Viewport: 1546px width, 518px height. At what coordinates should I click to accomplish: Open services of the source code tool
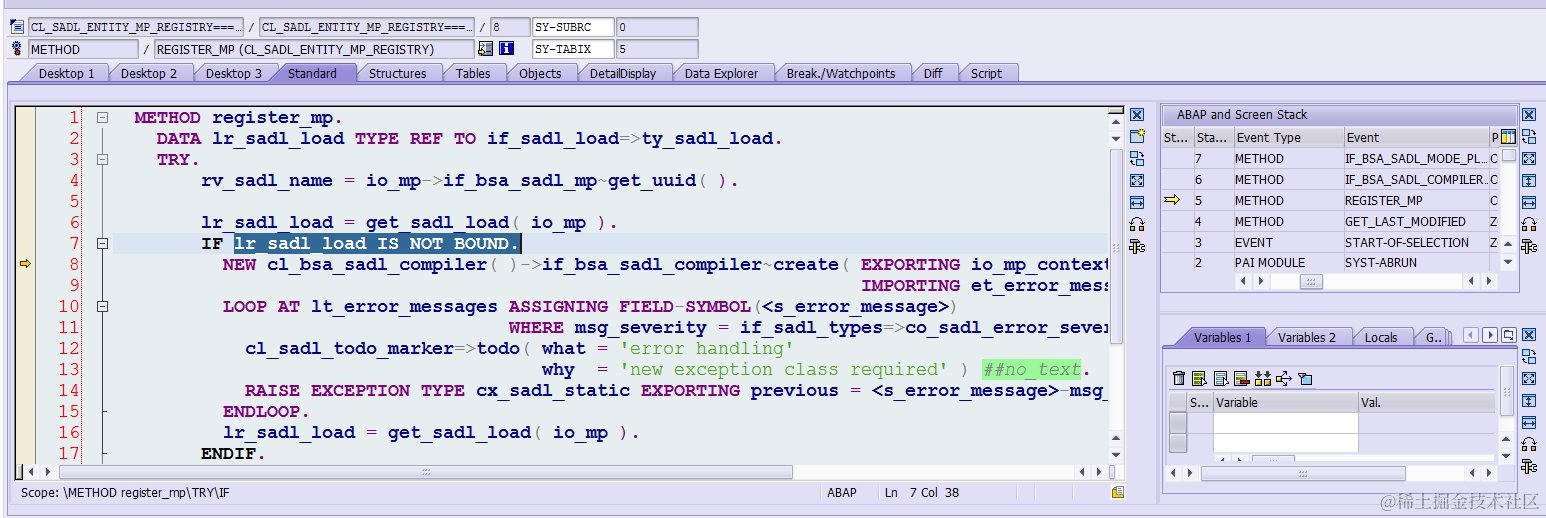pyautogui.click(x=1137, y=224)
